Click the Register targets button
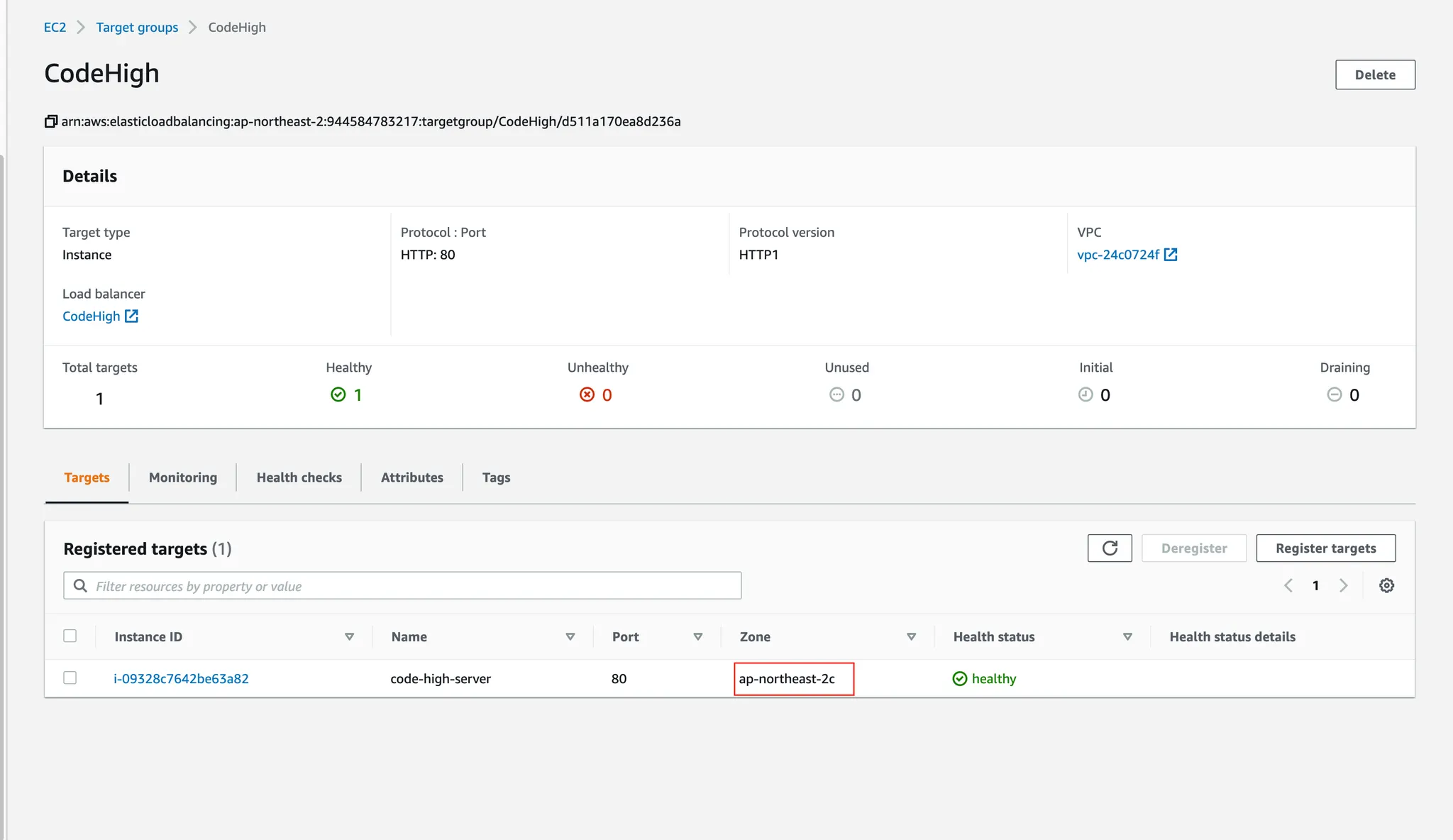The width and height of the screenshot is (1453, 840). (1325, 548)
